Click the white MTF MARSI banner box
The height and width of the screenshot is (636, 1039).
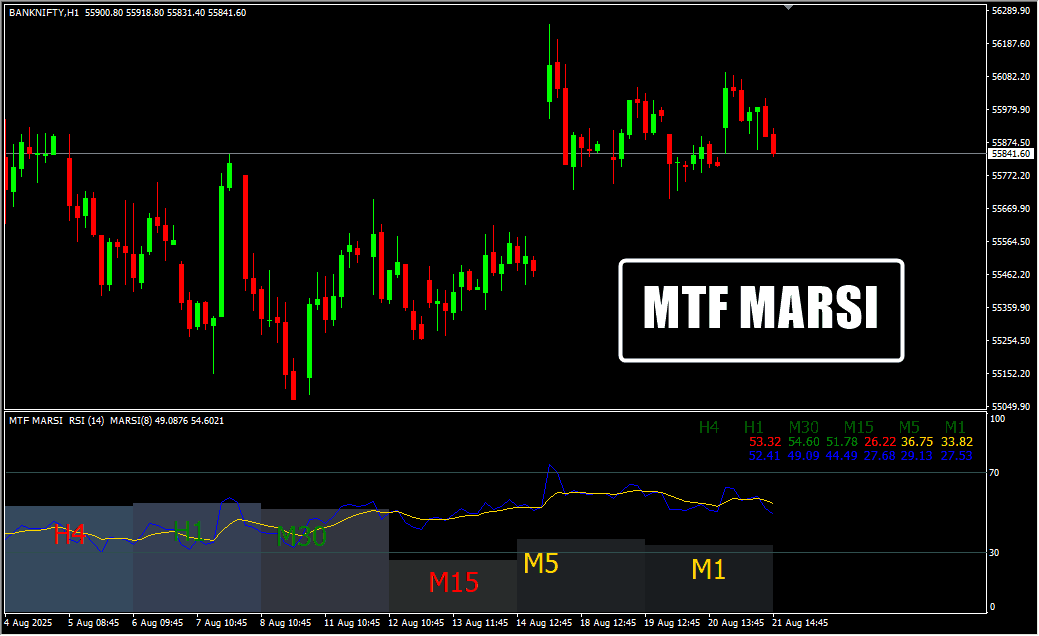761,310
